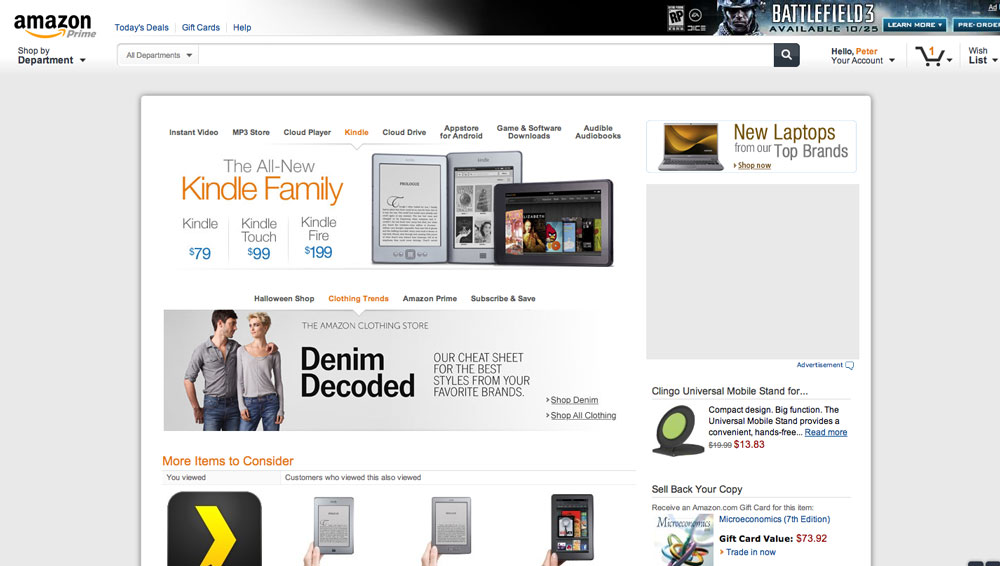
Task: Select Game & Software Downloads tab
Action: [529, 132]
